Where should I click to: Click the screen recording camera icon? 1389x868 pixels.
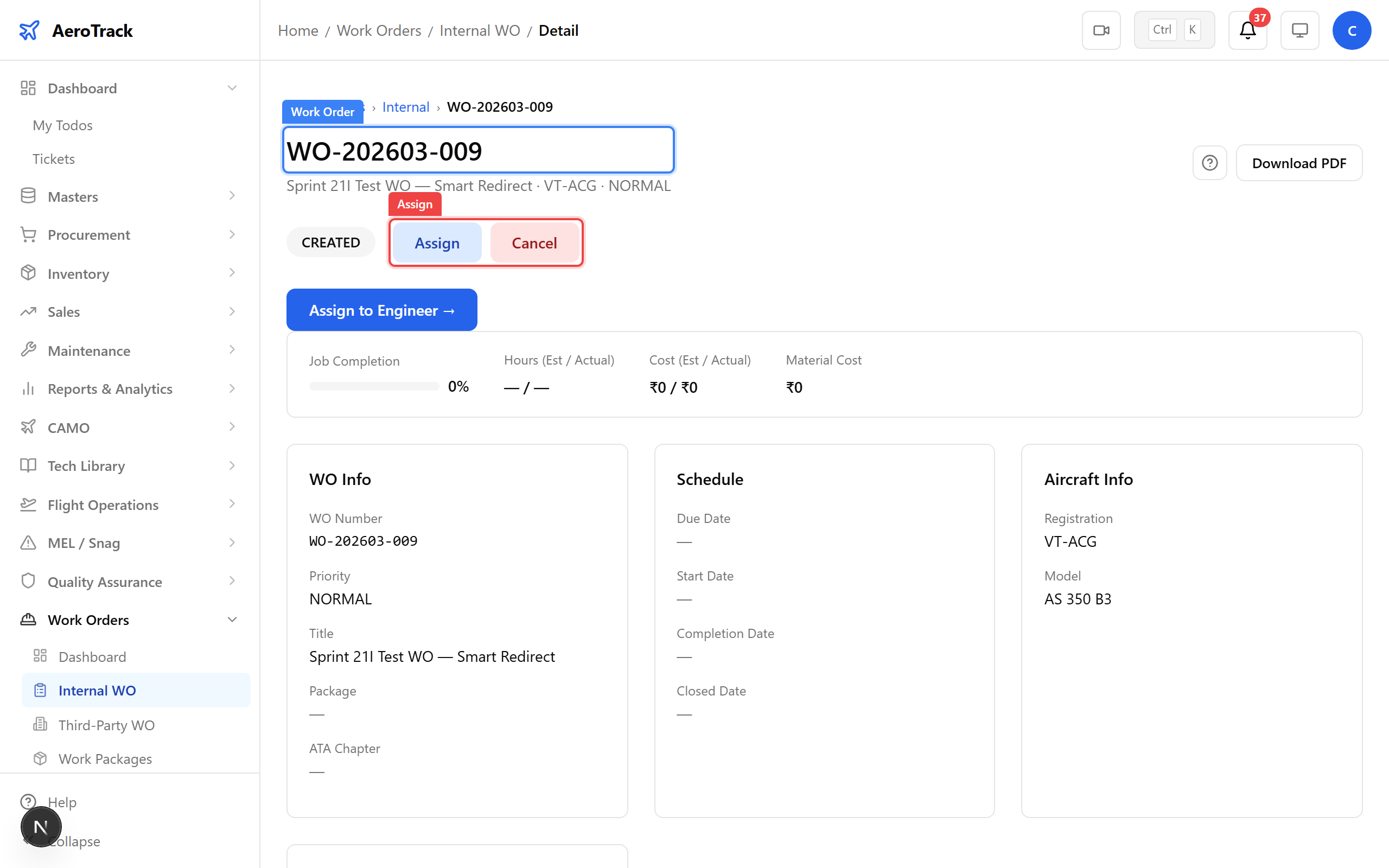(x=1101, y=30)
